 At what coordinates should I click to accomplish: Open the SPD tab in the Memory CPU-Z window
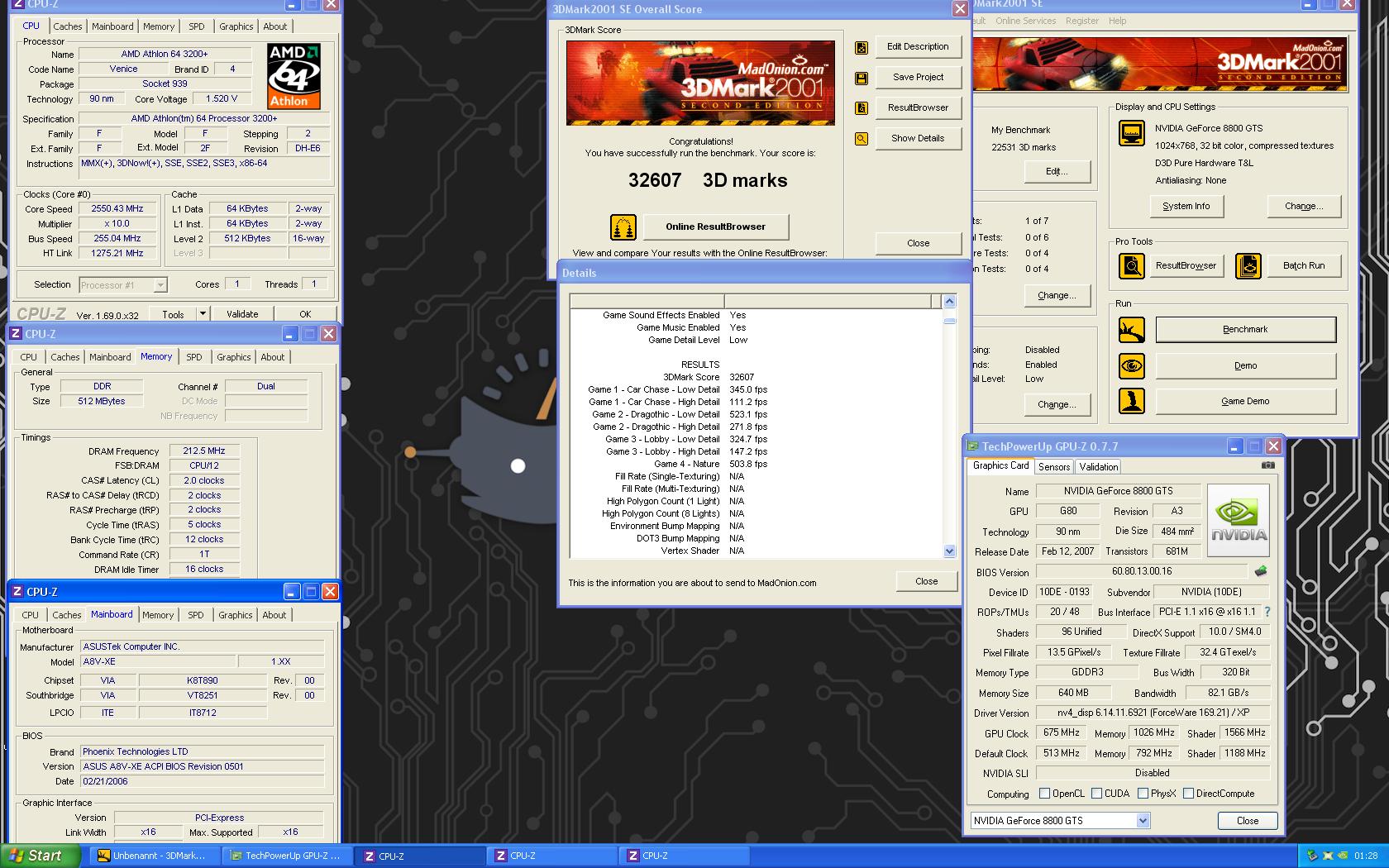[x=194, y=357]
